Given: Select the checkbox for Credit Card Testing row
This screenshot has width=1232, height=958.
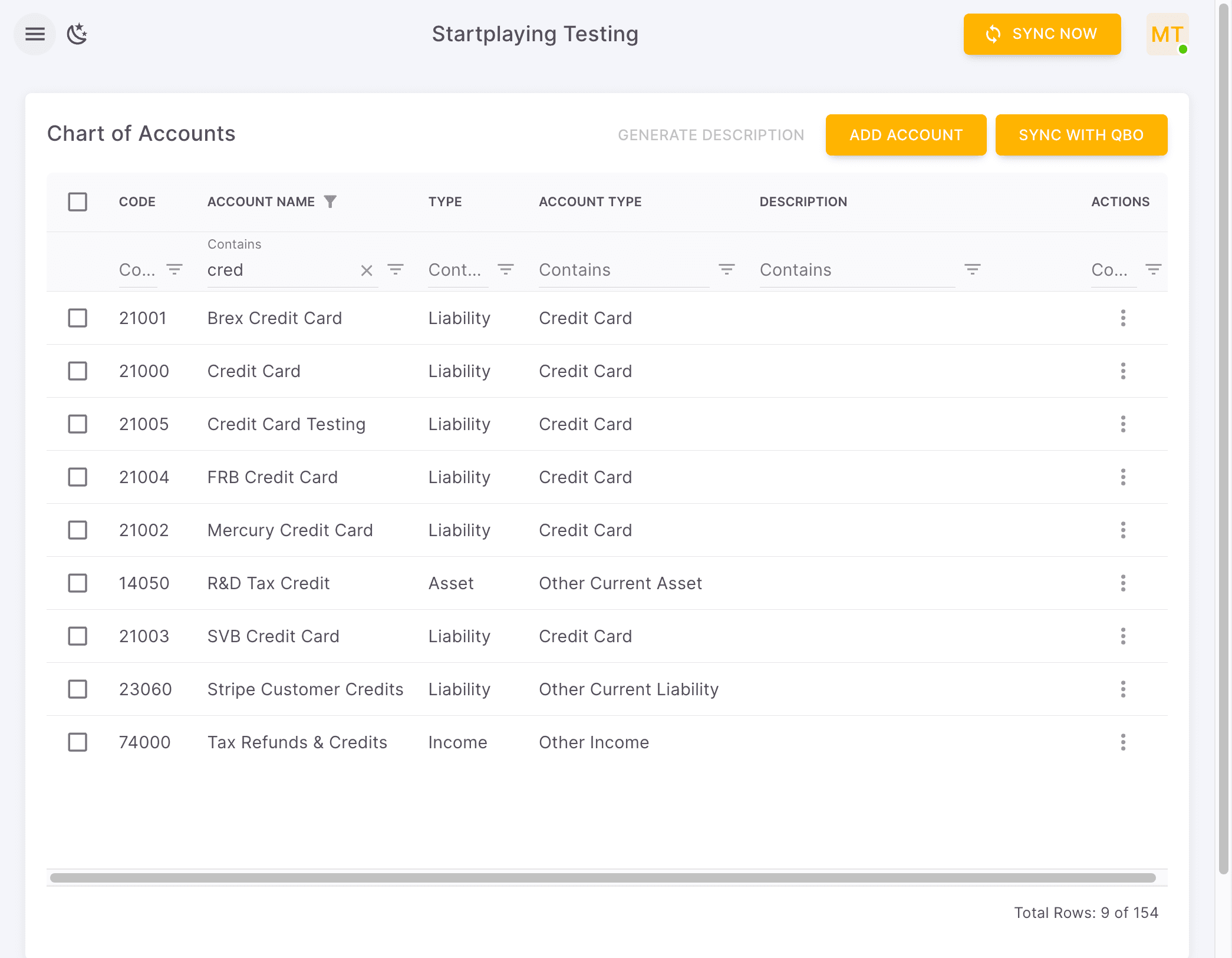Looking at the screenshot, I should tap(77, 424).
